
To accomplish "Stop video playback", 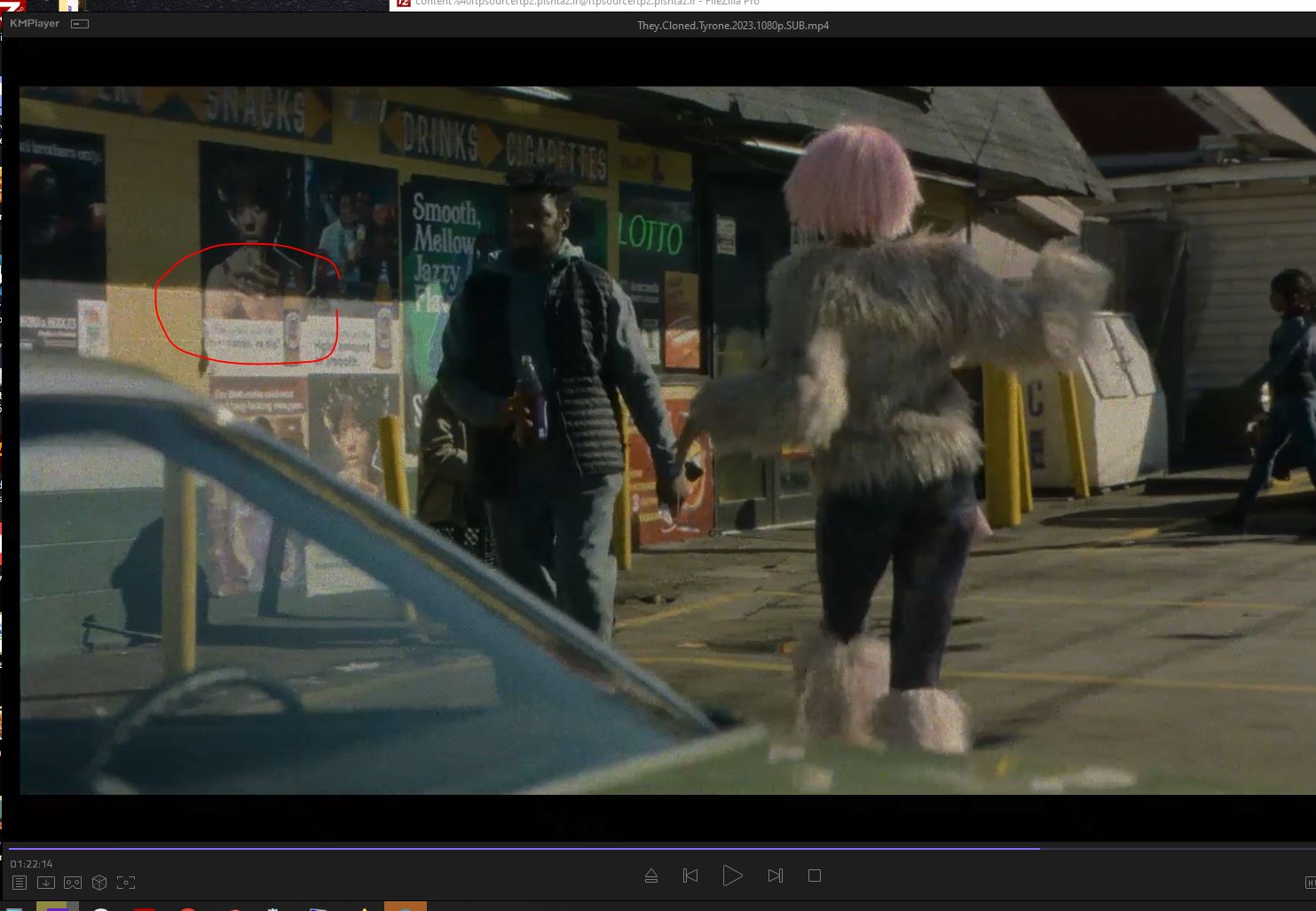I will tap(815, 876).
